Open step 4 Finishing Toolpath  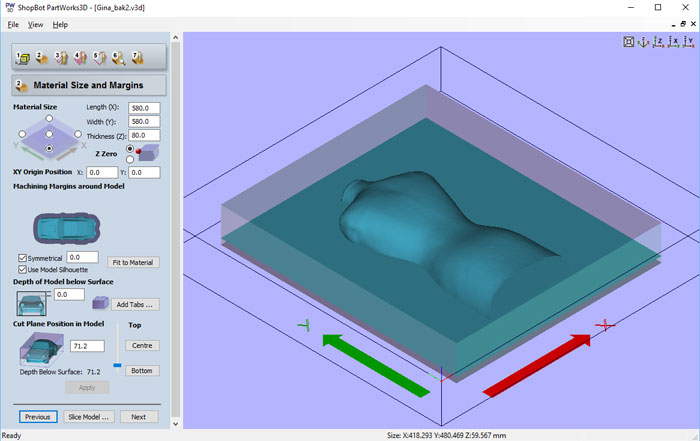click(80, 58)
